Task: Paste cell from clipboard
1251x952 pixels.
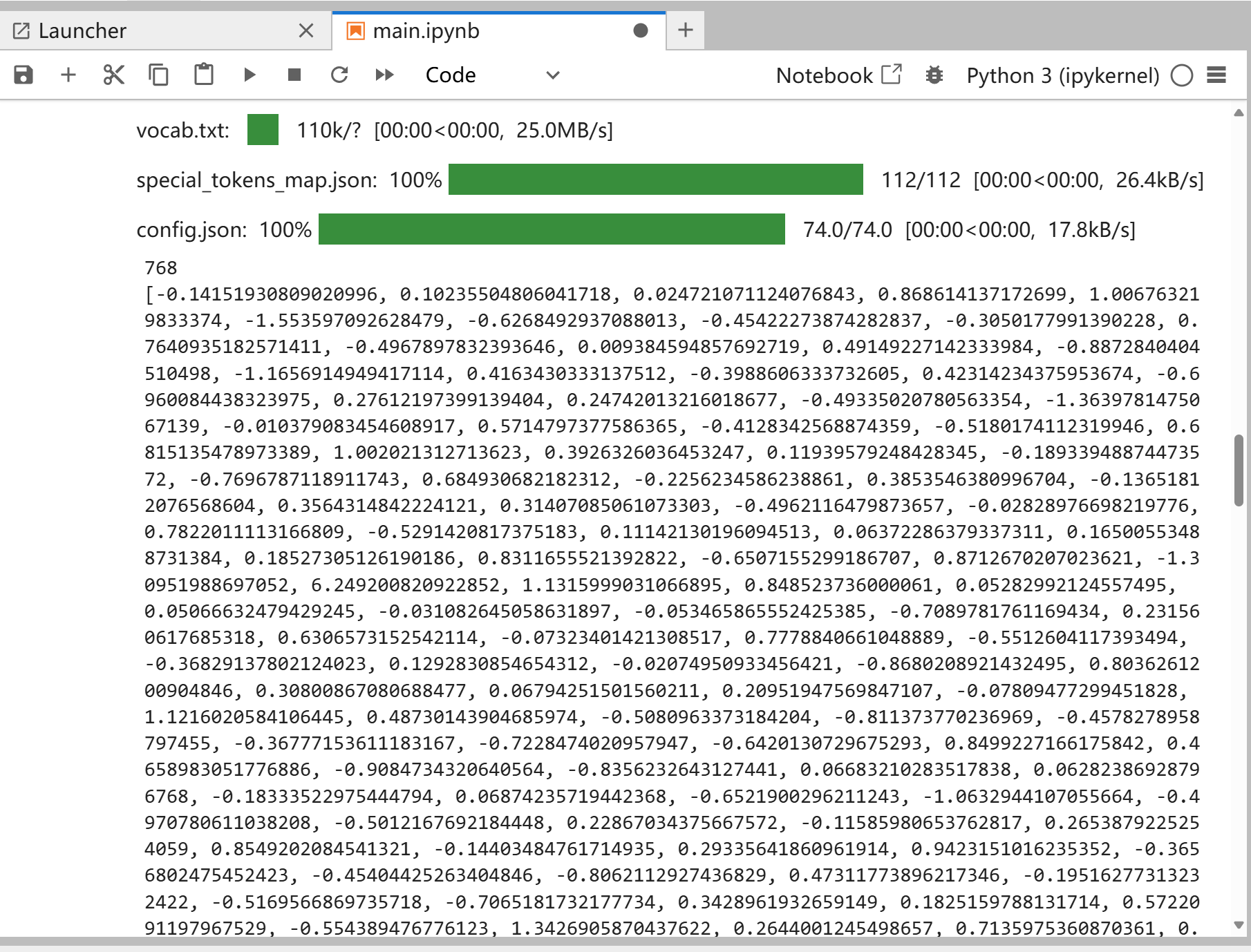Action: tap(204, 75)
